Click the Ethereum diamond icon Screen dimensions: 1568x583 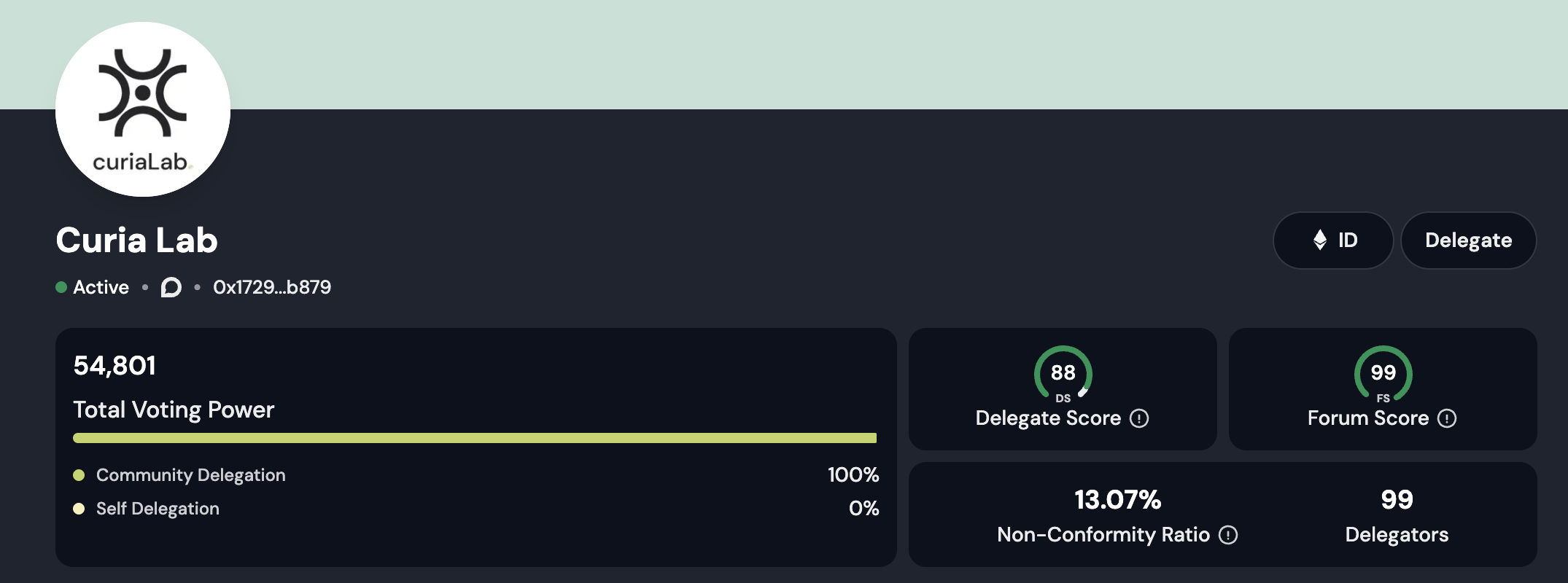1320,240
